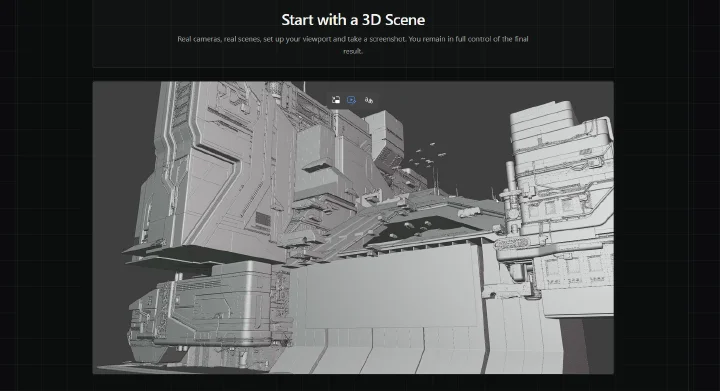Click the 'Real cameras, real scenes' description text
This screenshot has height=391, width=720.
(353, 45)
